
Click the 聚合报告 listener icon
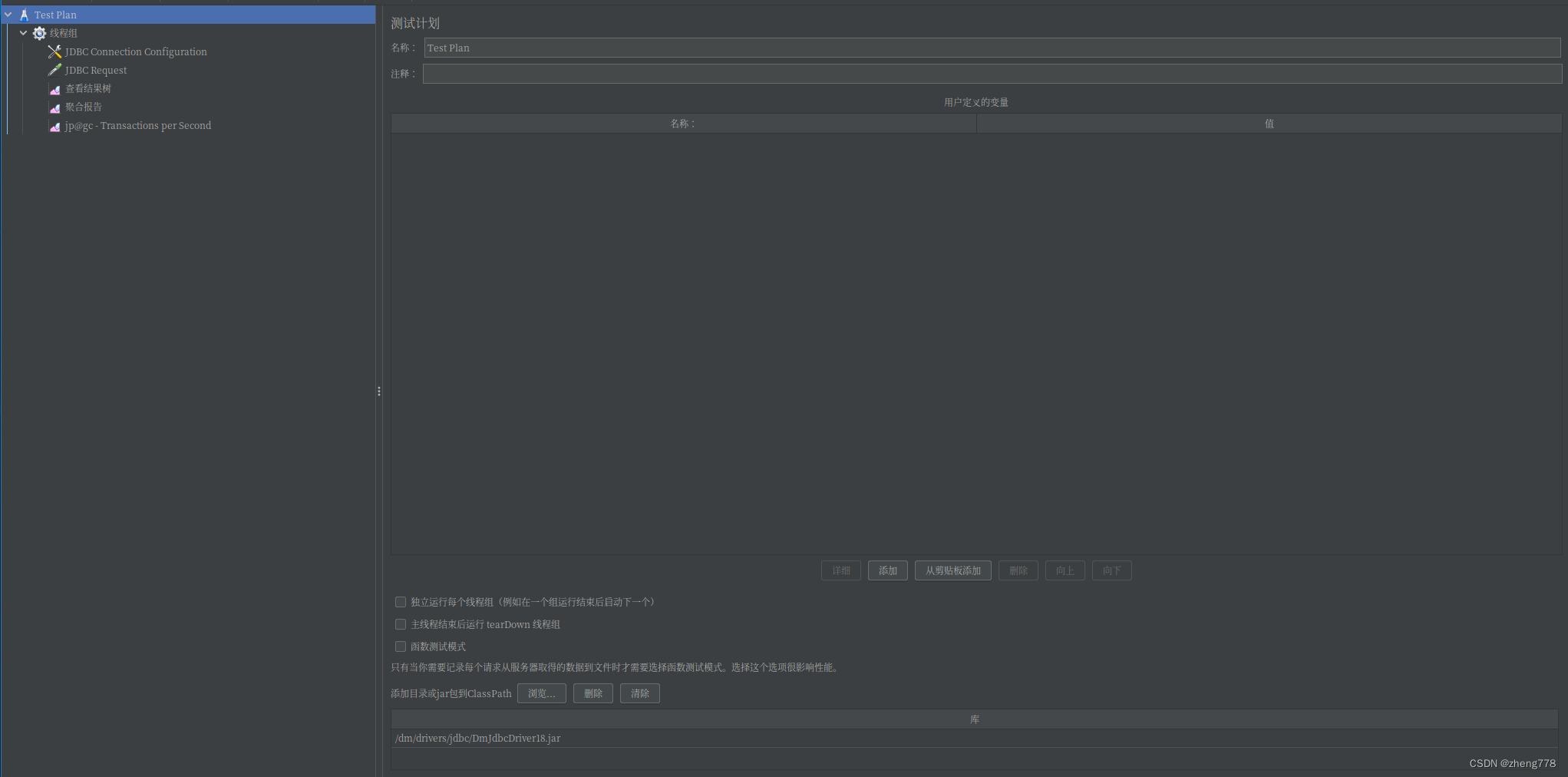tap(54, 107)
